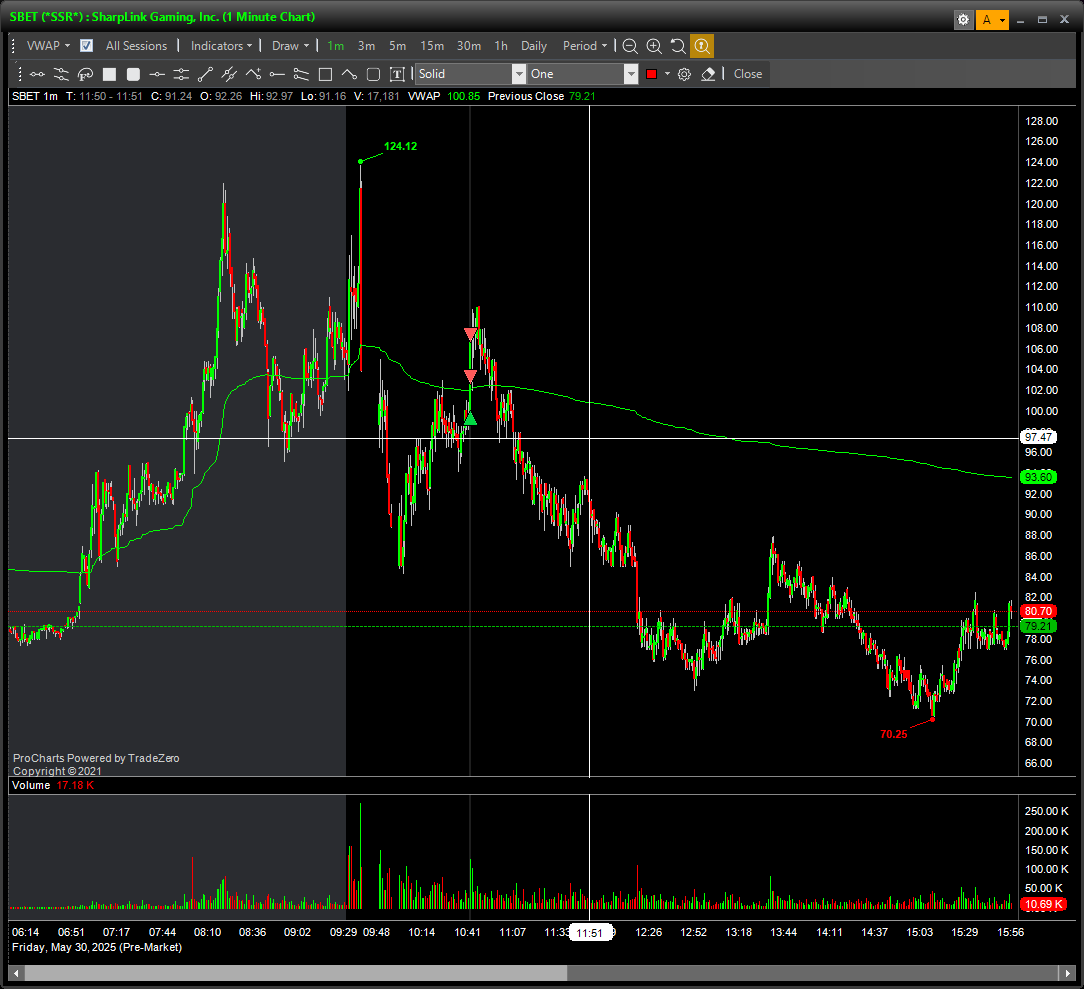Zoom out the chart with minus magnifier

pos(630,46)
